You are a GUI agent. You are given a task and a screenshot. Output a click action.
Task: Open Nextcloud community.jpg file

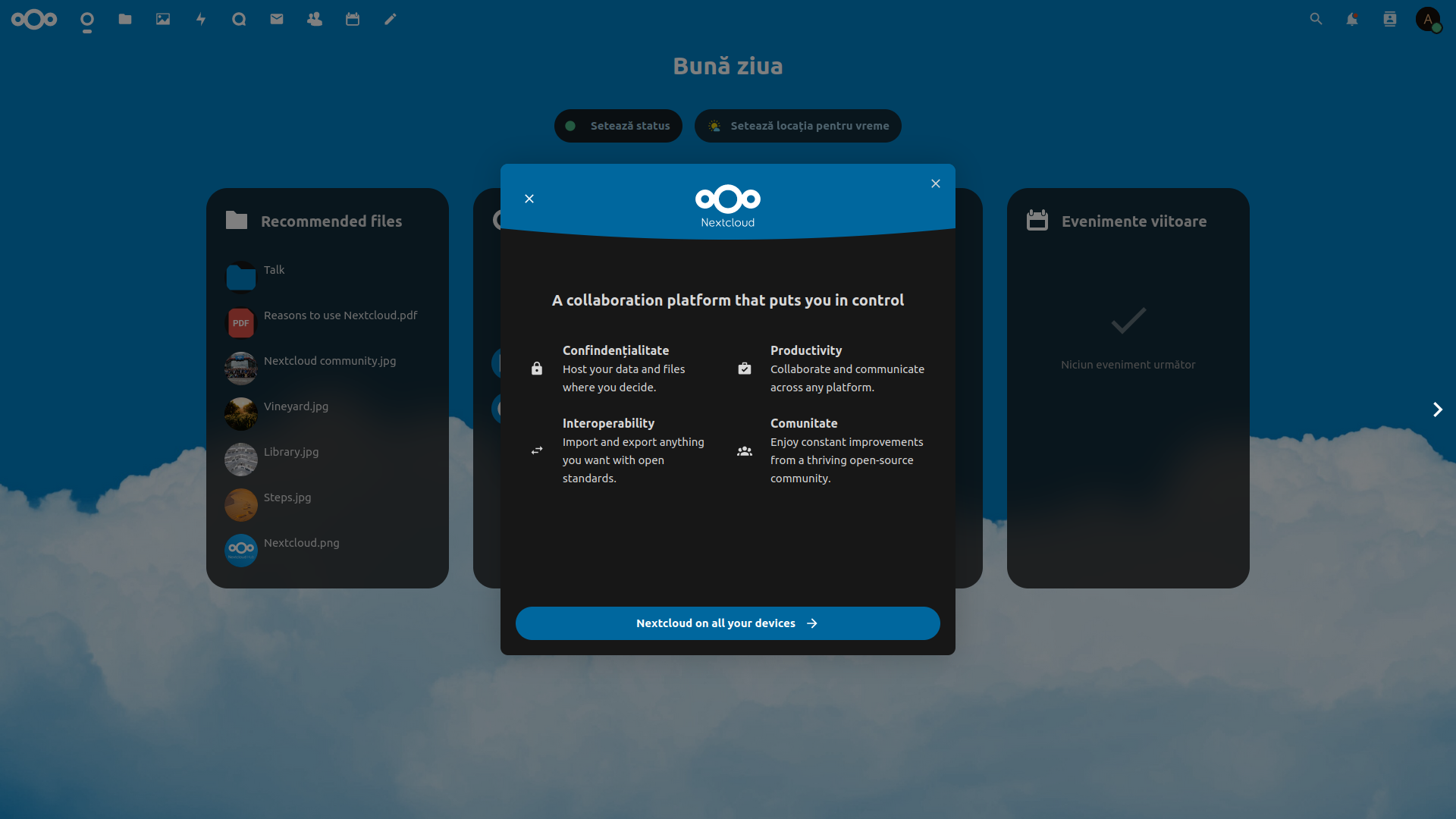(328, 369)
